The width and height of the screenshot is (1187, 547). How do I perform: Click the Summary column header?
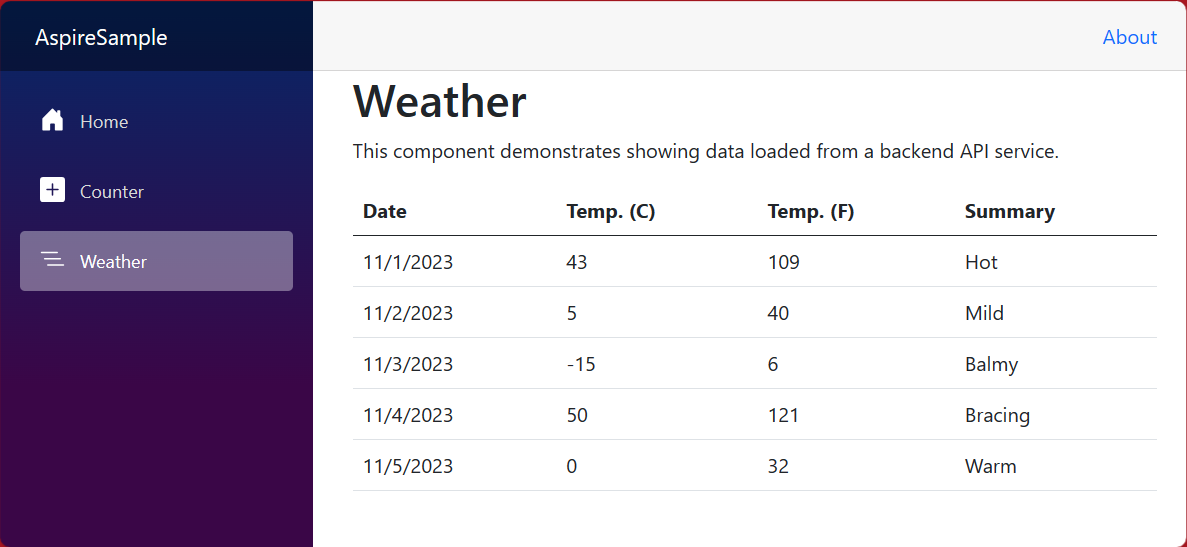(x=1009, y=211)
